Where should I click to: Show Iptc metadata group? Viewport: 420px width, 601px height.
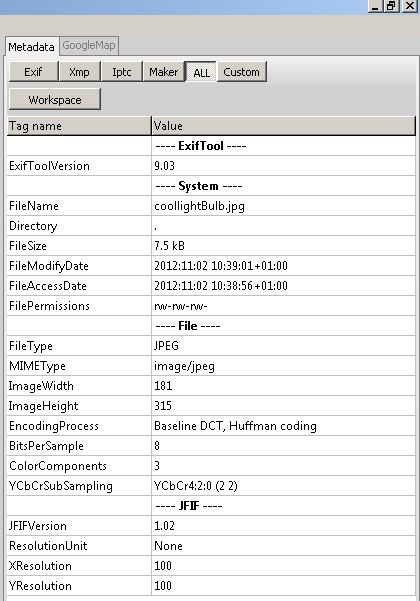(121, 72)
